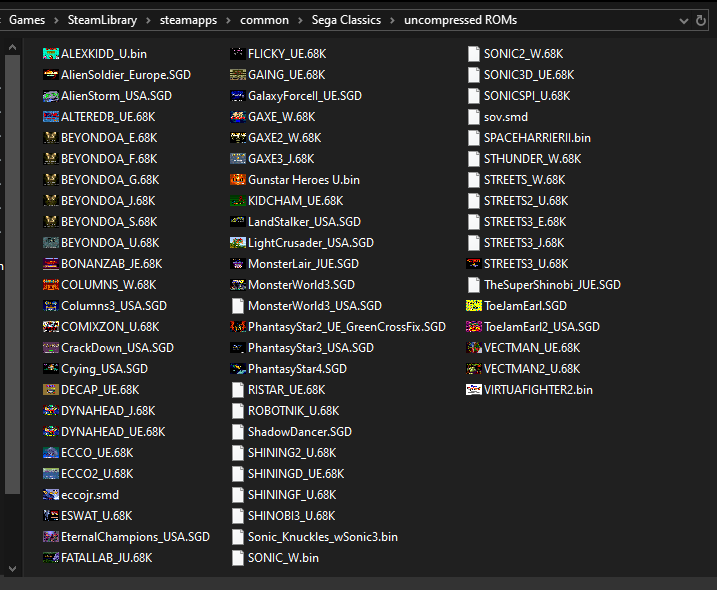Navigate to Games in the address path
717x590 pixels.
pyautogui.click(x=27, y=20)
